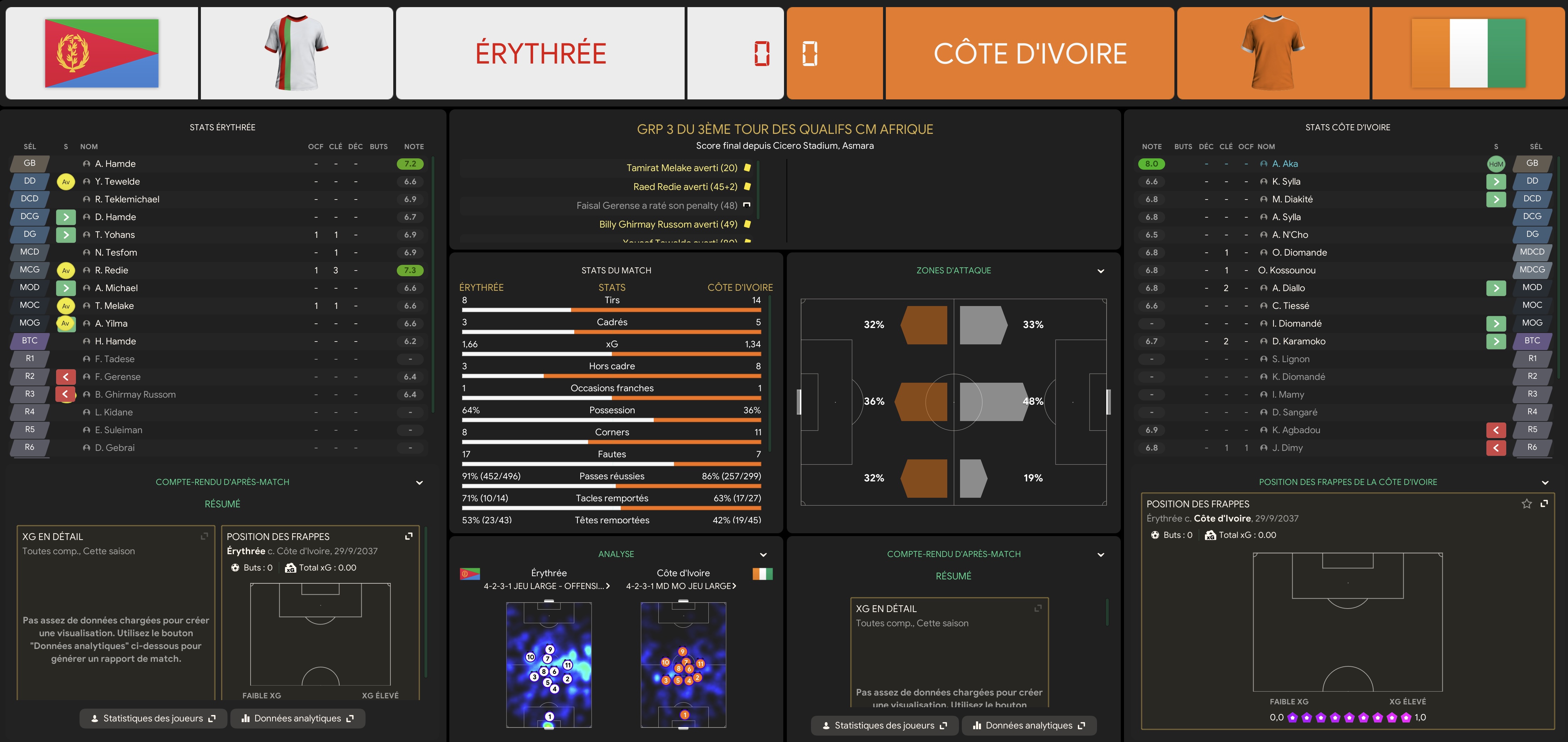The image size is (1568, 742).
Task: Click Faisal Gerense missed penalty event
Action: [x=657, y=206]
